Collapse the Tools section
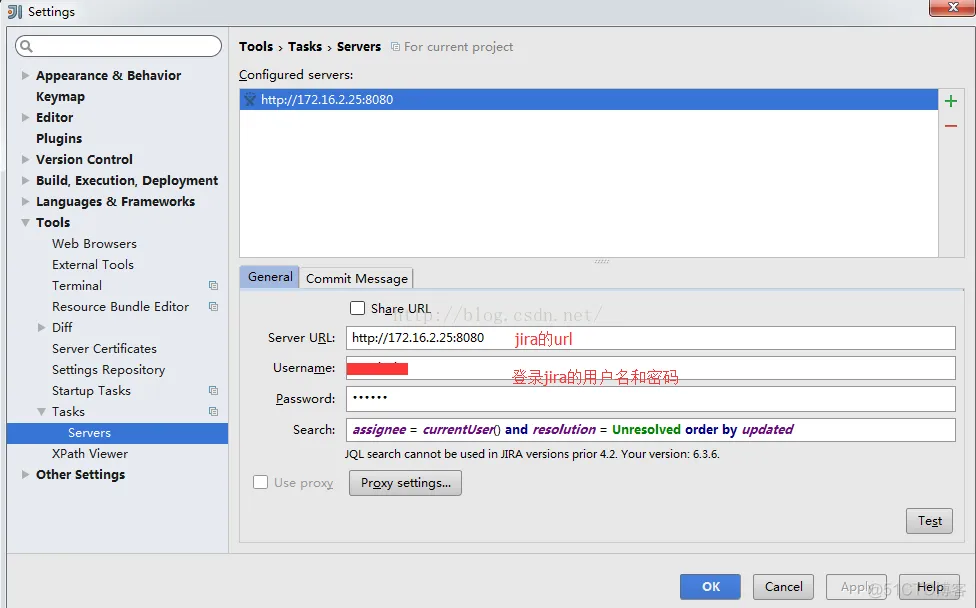 point(25,222)
